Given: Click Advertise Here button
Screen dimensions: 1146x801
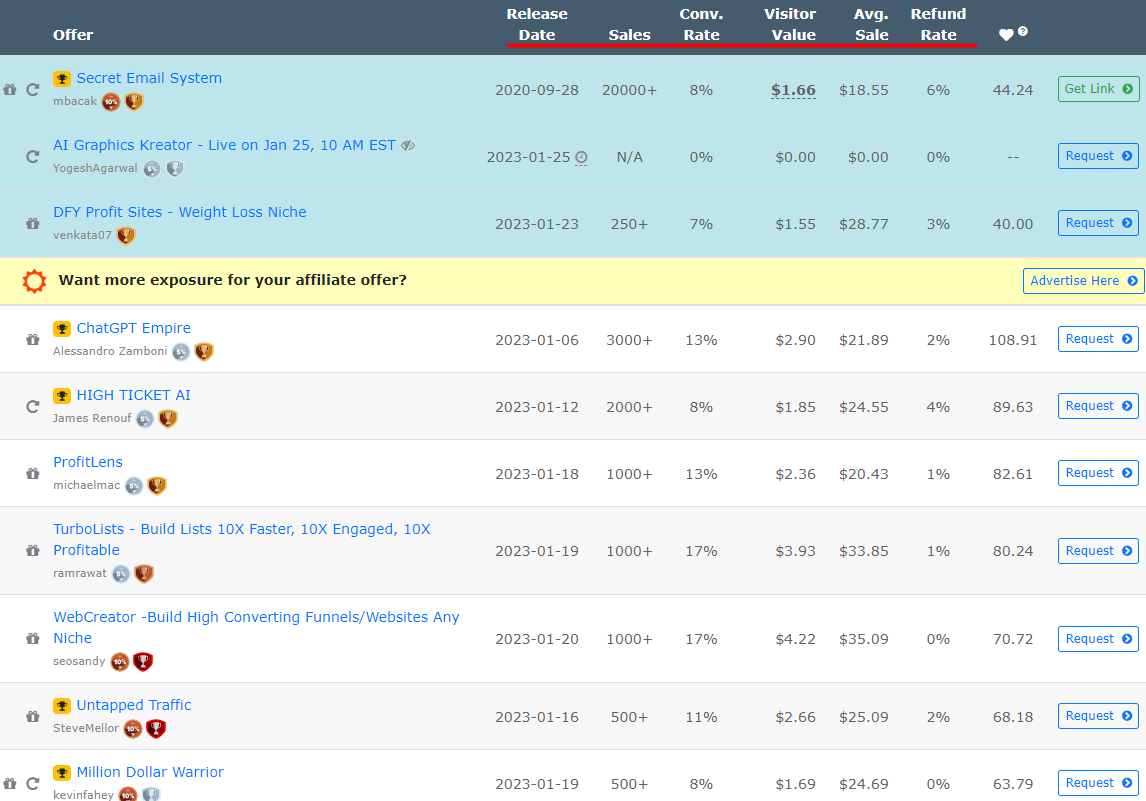Looking at the screenshot, I should 1084,281.
